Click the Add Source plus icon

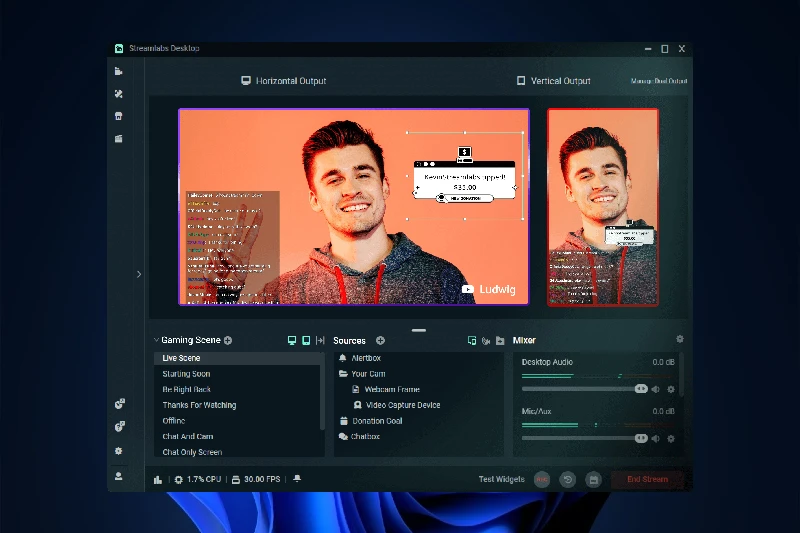[x=380, y=341]
